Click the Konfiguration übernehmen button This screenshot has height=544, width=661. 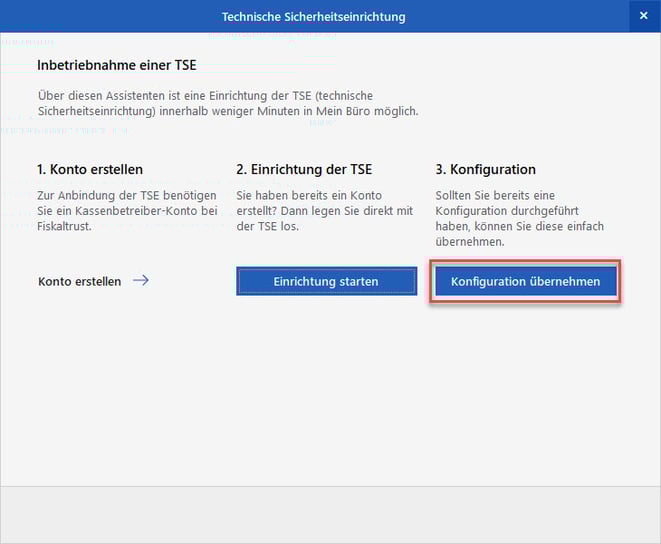[x=525, y=282]
